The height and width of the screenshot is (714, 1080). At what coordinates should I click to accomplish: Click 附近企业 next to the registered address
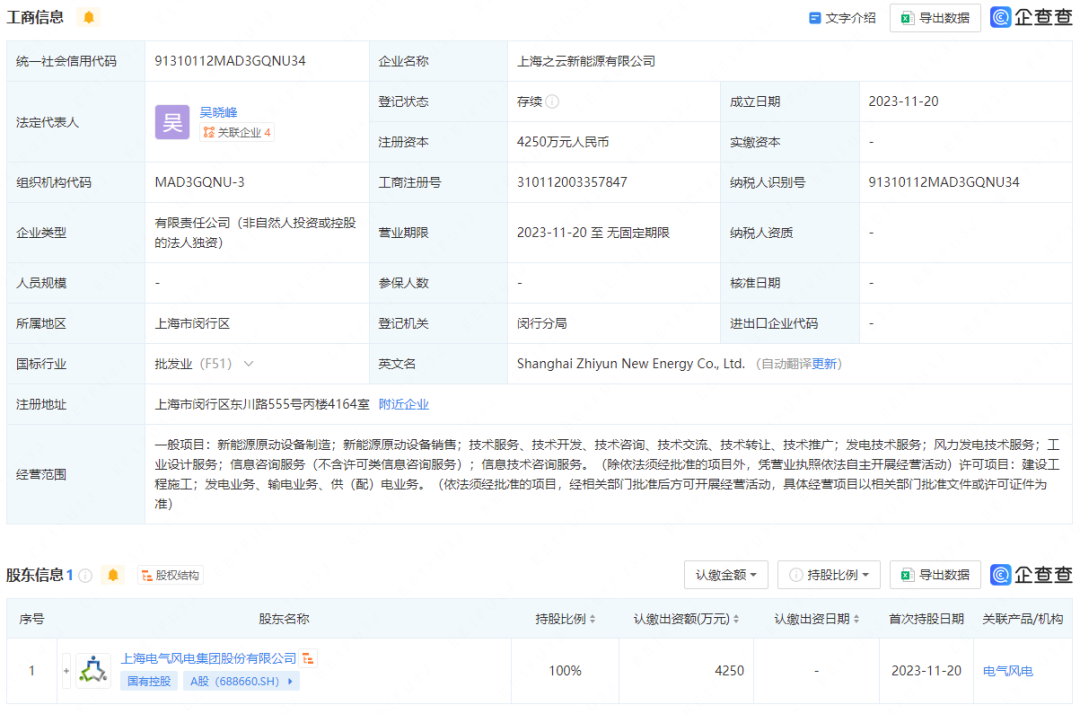(404, 404)
